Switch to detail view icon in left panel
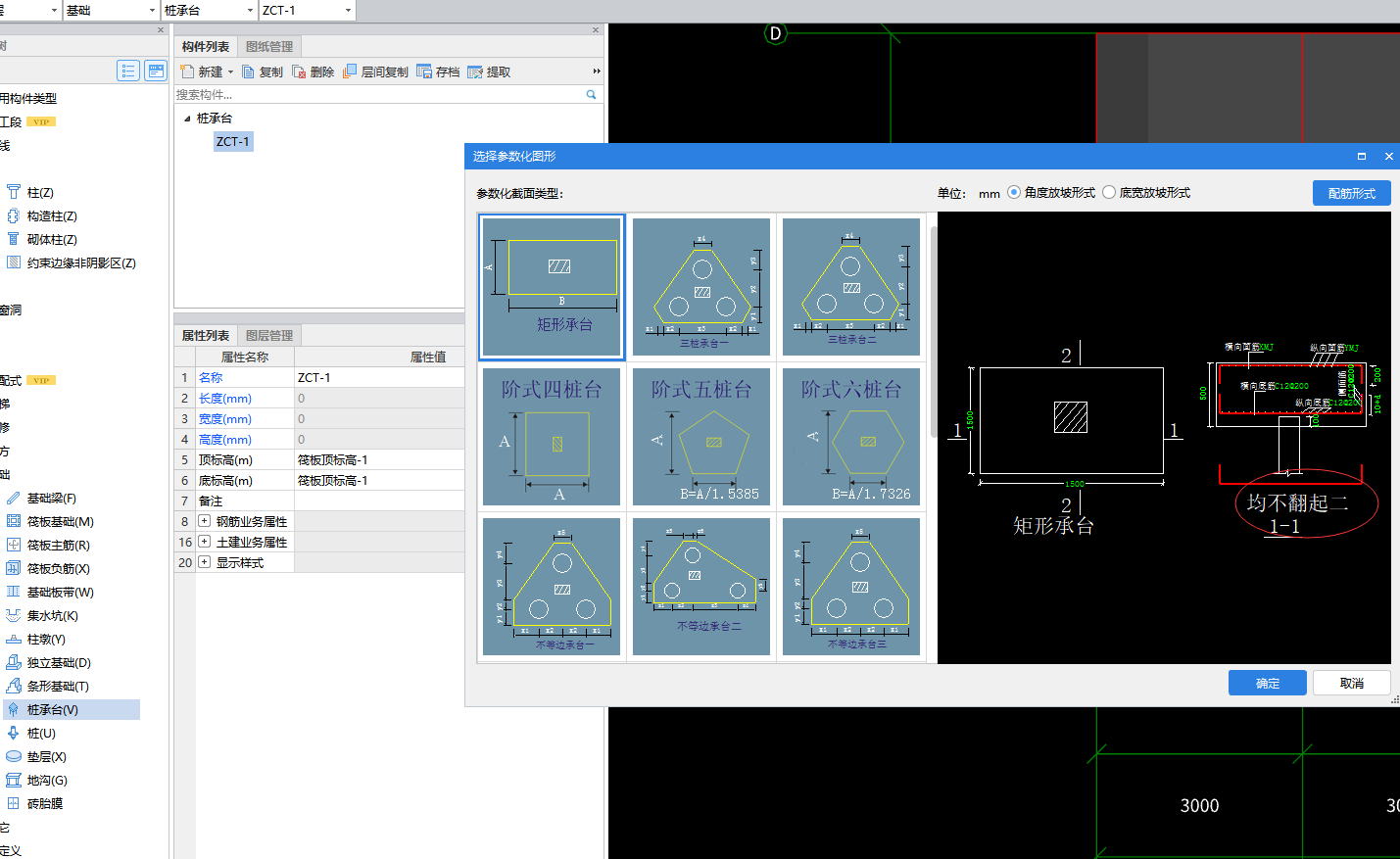 [156, 71]
